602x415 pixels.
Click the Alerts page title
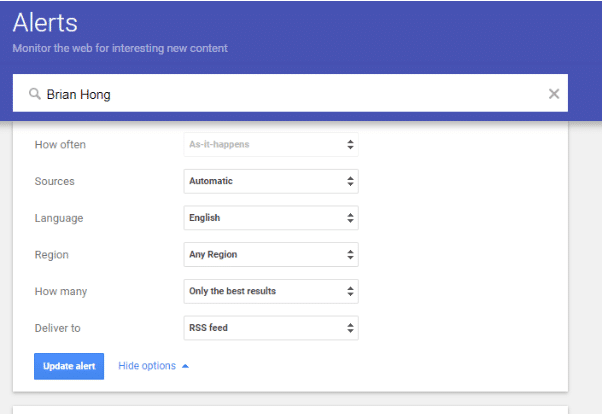(x=45, y=23)
